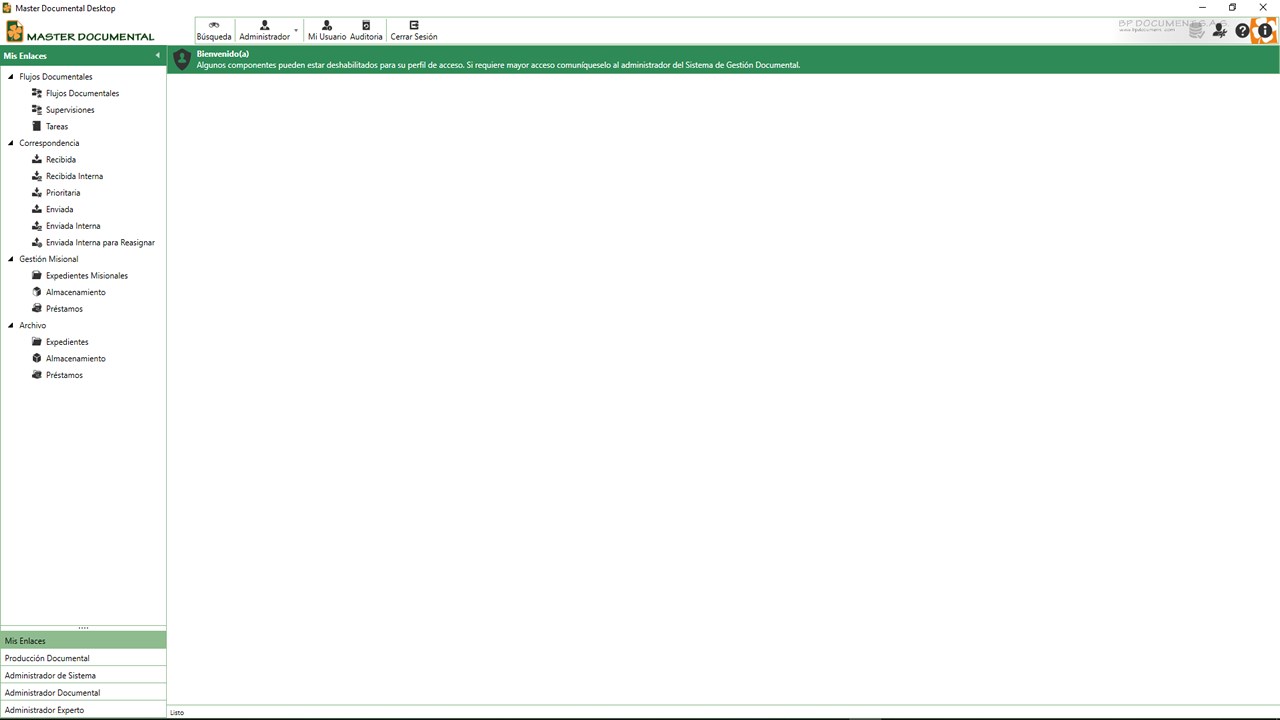
Task: Select the Gestión Misional group header
Action: click(x=49, y=259)
